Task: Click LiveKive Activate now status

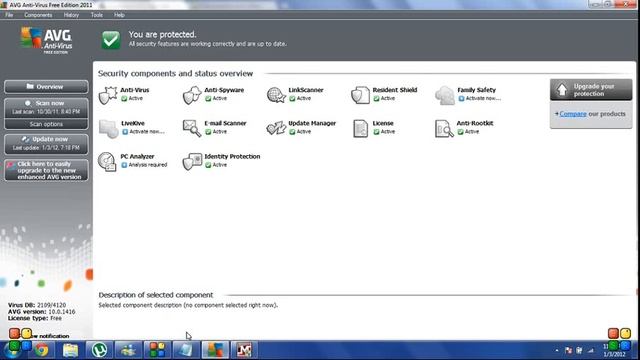Action: coord(144,131)
